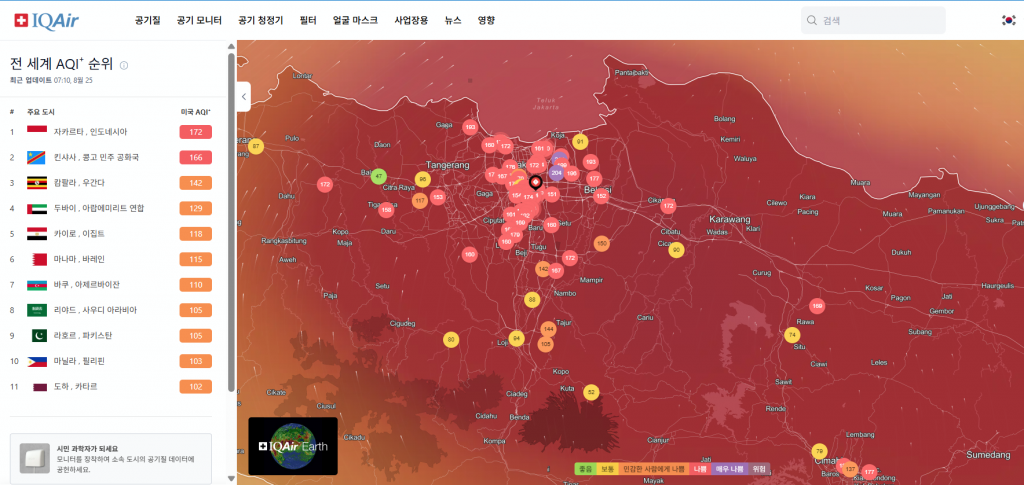1024x485 pixels.
Task: Click the purple 매우 나쁨 legend swatch
Action: click(x=728, y=468)
